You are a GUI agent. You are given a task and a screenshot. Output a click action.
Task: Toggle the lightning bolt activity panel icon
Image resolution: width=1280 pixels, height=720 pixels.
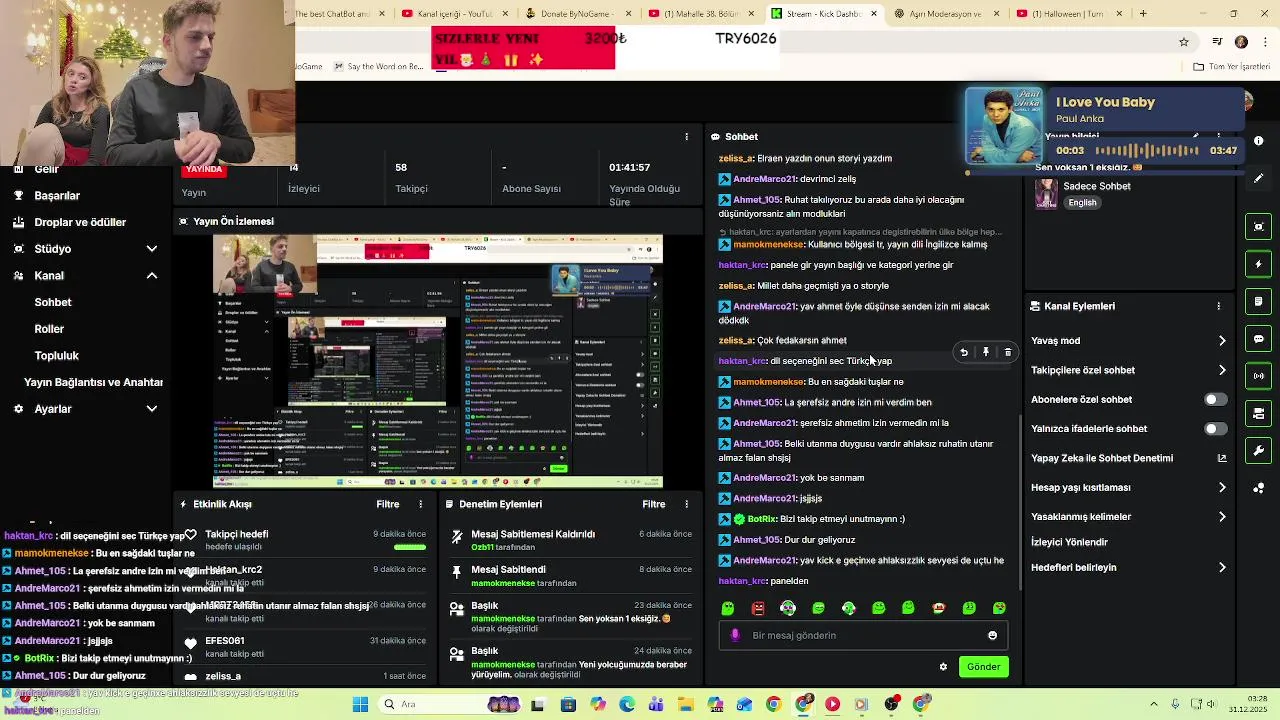click(x=1259, y=264)
